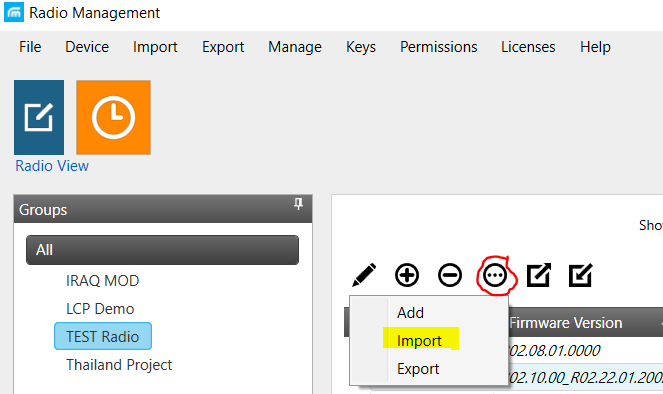
Task: Open the orange clock scheduler icon
Action: coord(113,117)
